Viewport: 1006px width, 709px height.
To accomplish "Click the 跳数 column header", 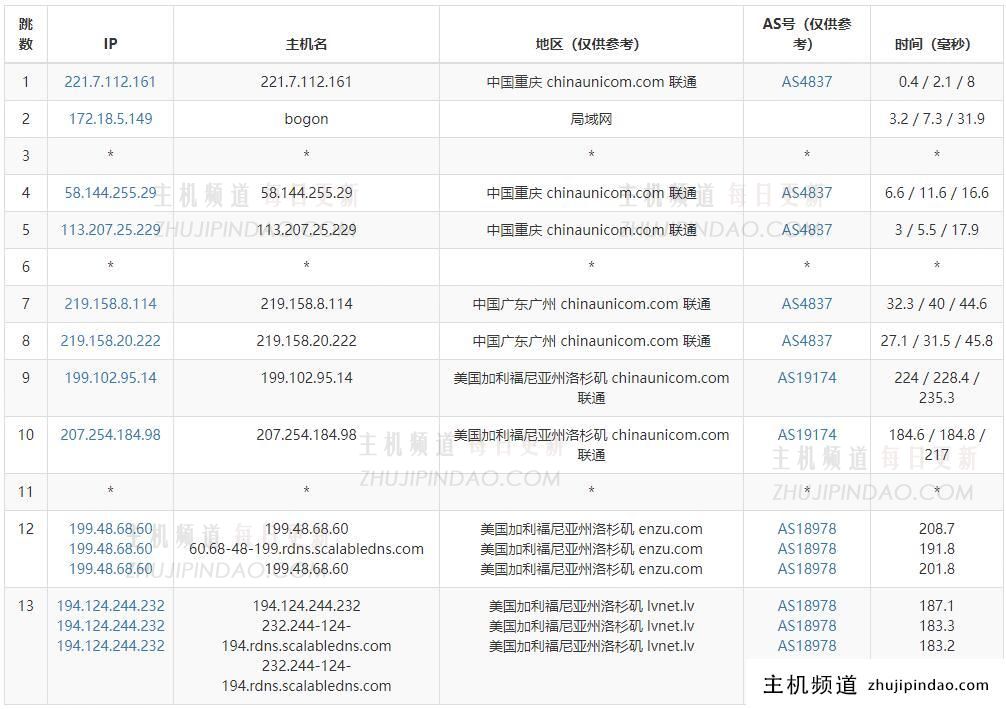I will [26, 34].
